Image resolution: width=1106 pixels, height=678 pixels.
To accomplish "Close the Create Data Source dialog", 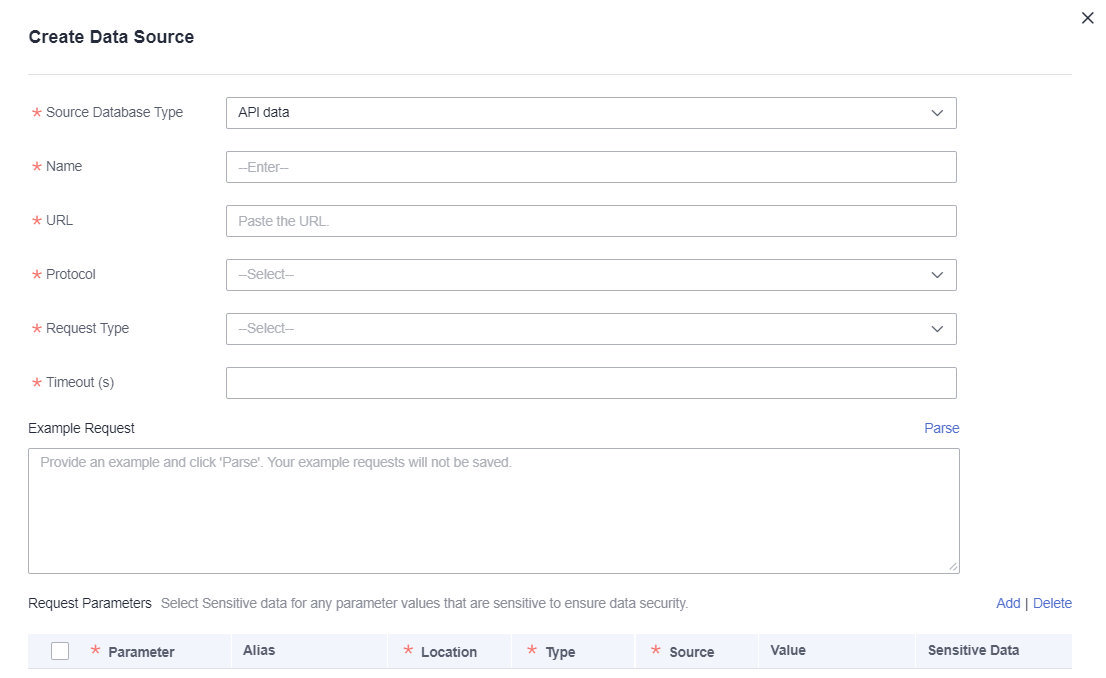I will pyautogui.click(x=1088, y=18).
